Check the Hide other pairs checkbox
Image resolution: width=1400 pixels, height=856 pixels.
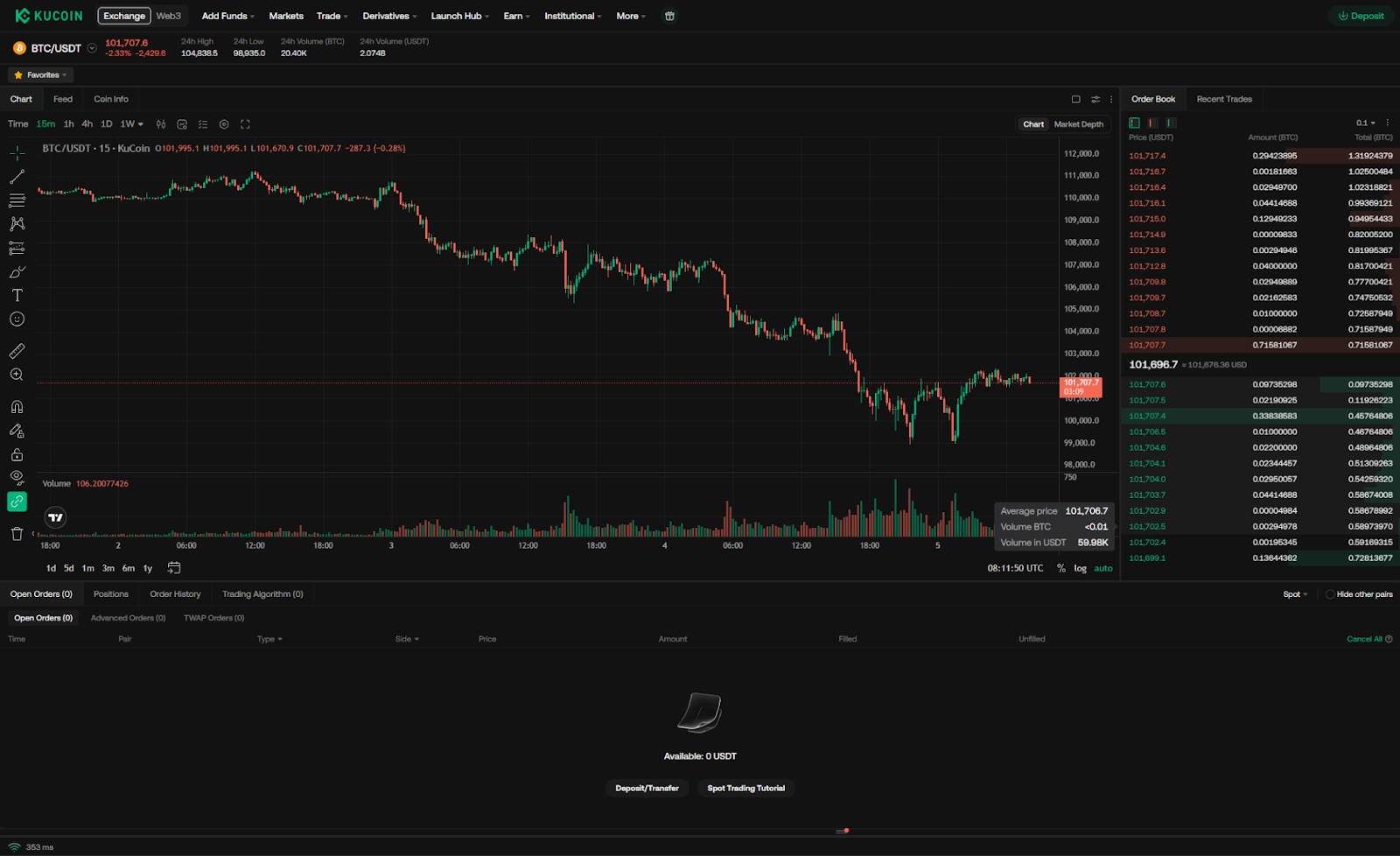point(1331,593)
